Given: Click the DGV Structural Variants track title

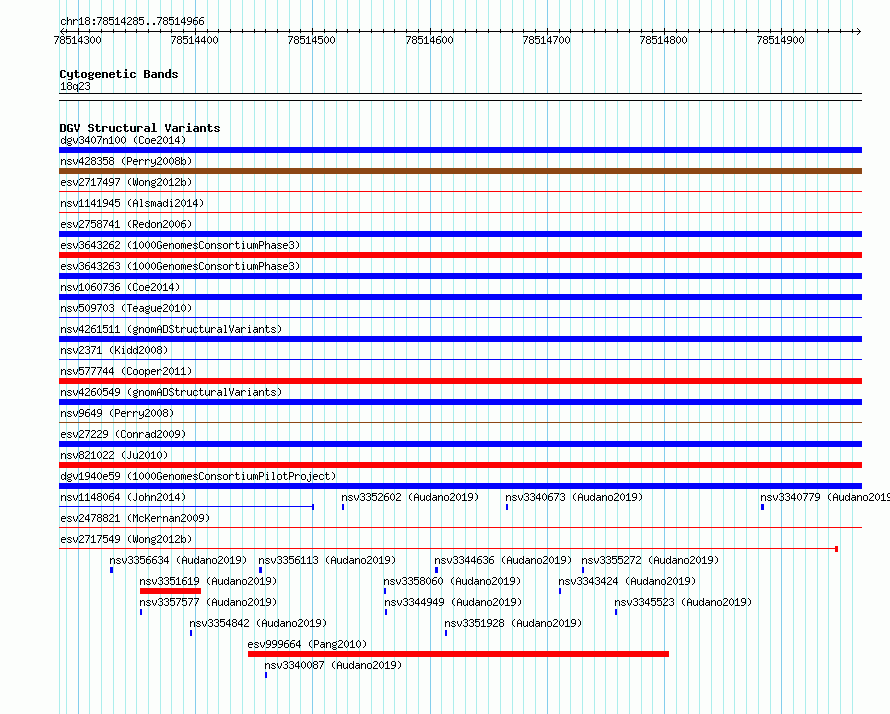Looking at the screenshot, I should click(x=140, y=128).
